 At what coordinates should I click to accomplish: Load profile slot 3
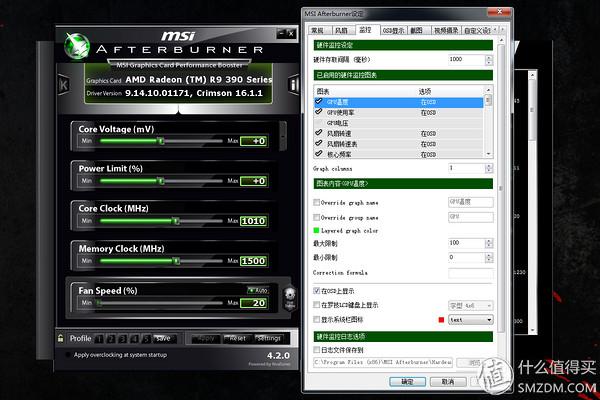pyautogui.click(x=122, y=338)
